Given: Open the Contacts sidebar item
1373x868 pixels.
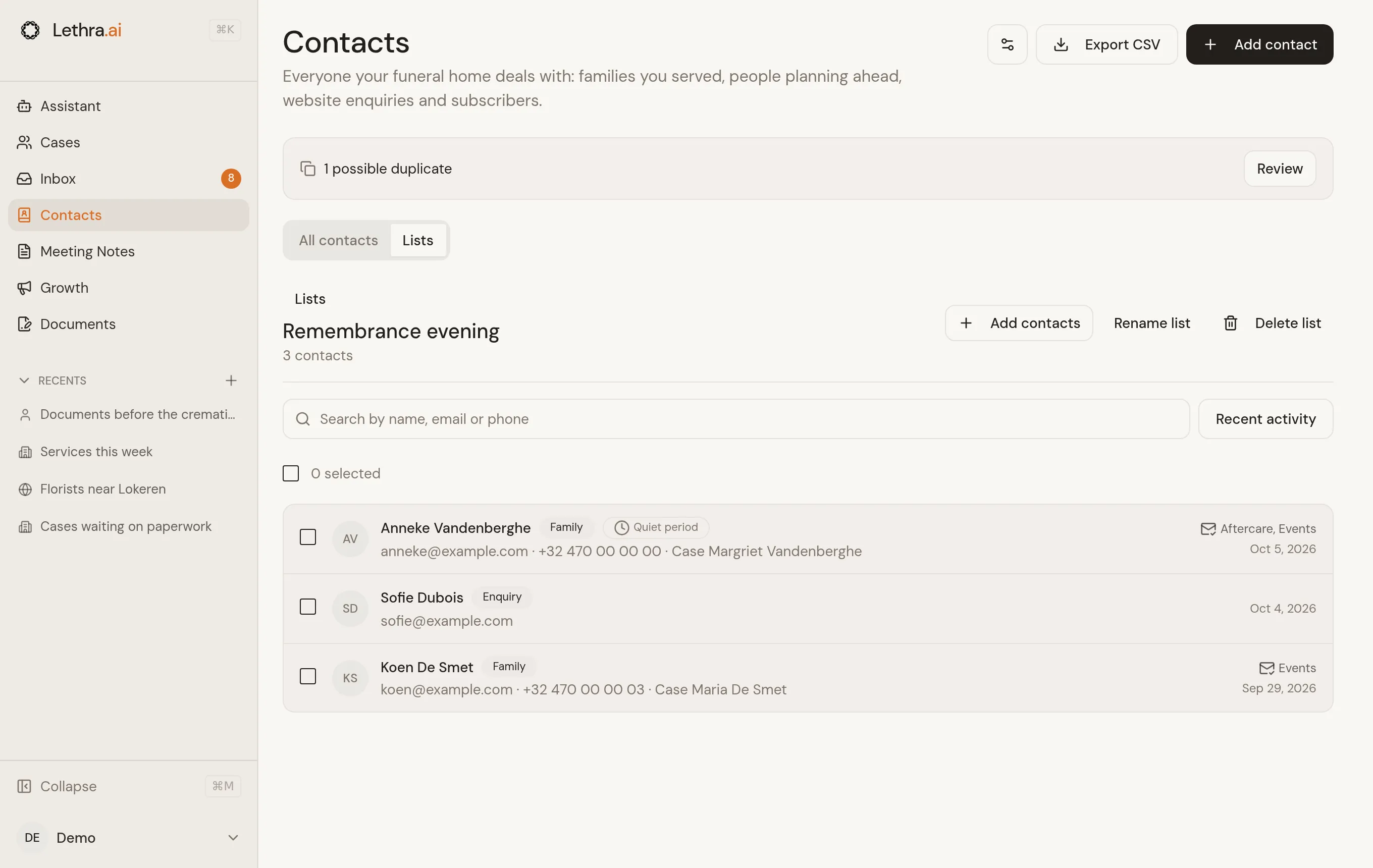Looking at the screenshot, I should tap(128, 215).
